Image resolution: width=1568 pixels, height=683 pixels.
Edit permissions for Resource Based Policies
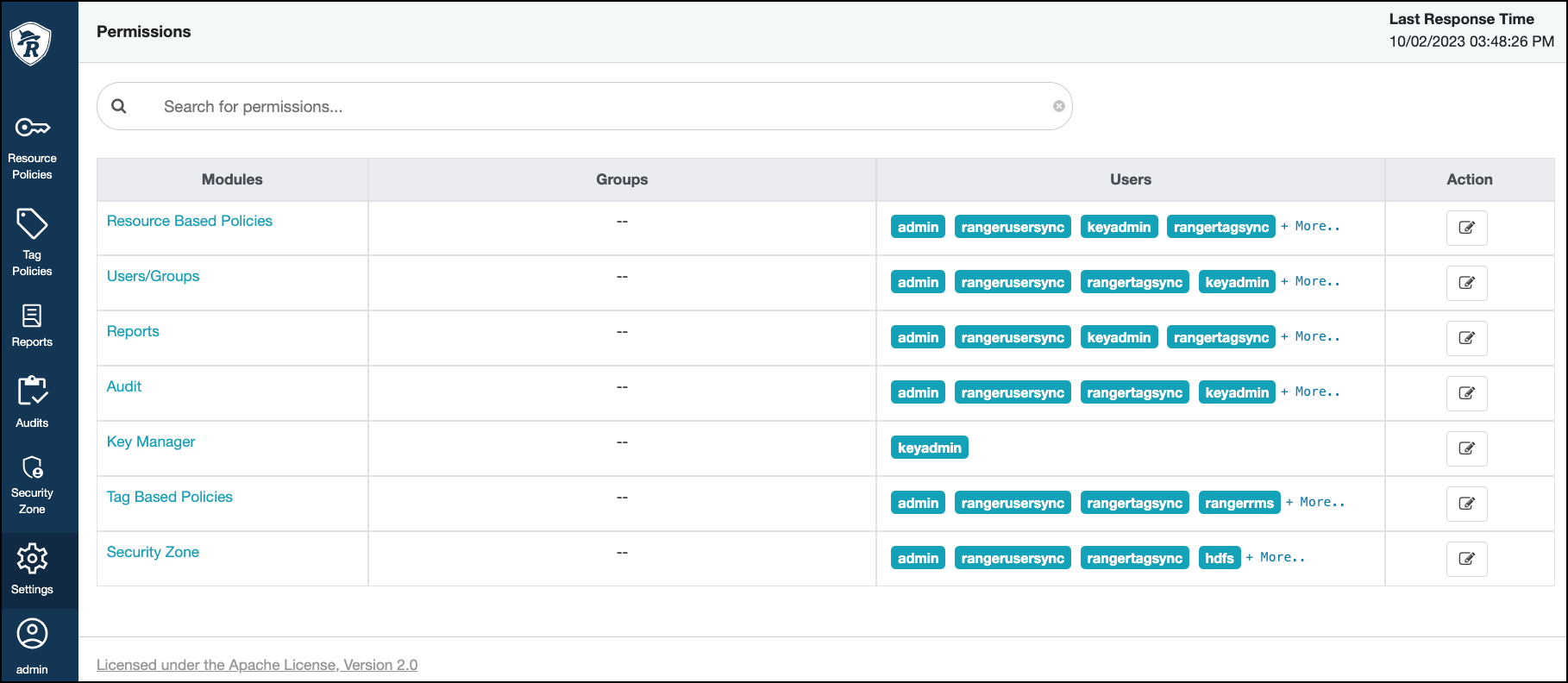(1466, 228)
